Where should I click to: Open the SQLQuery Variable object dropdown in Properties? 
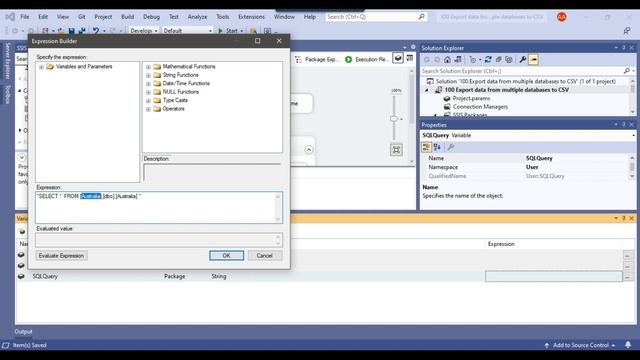coord(633,135)
